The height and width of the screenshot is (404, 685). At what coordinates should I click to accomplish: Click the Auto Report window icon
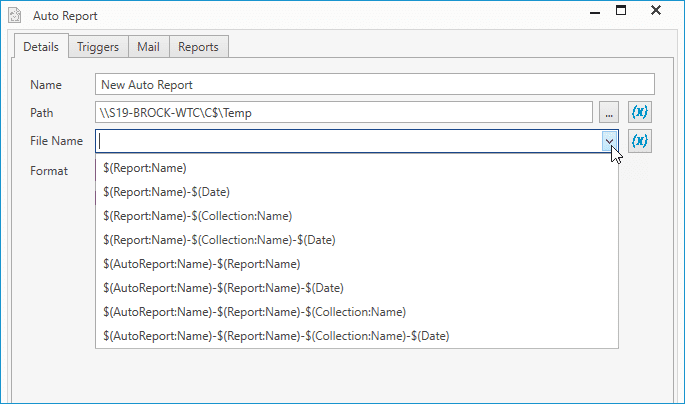click(15, 15)
